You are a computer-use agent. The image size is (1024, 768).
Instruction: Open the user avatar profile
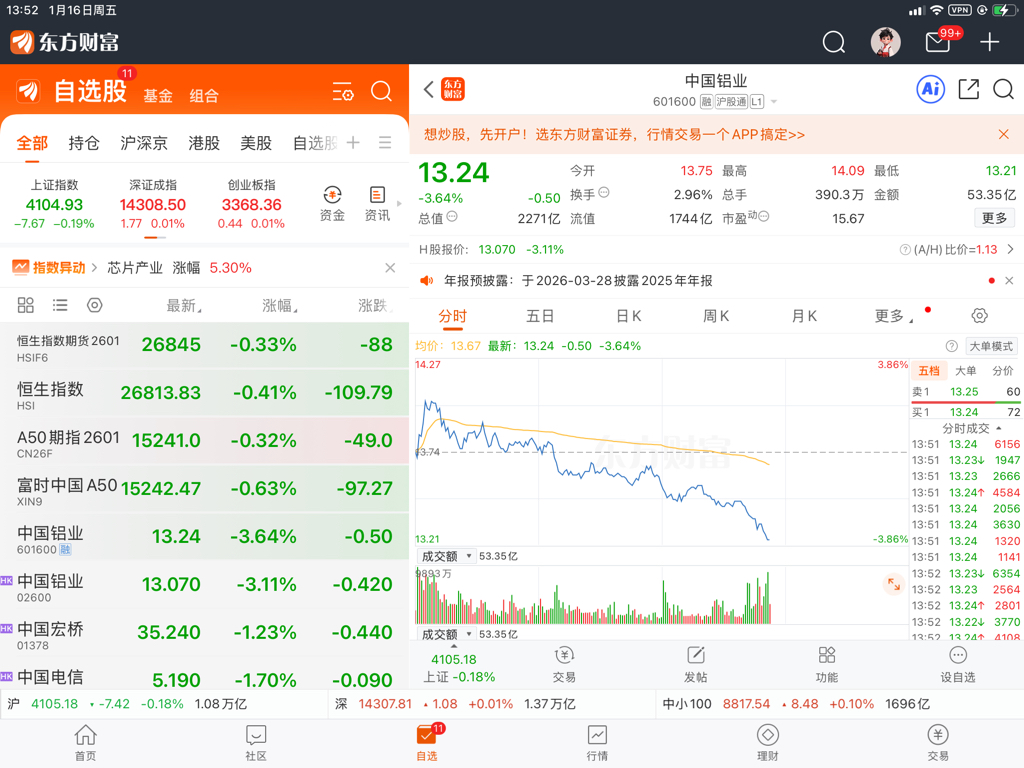pyautogui.click(x=886, y=42)
